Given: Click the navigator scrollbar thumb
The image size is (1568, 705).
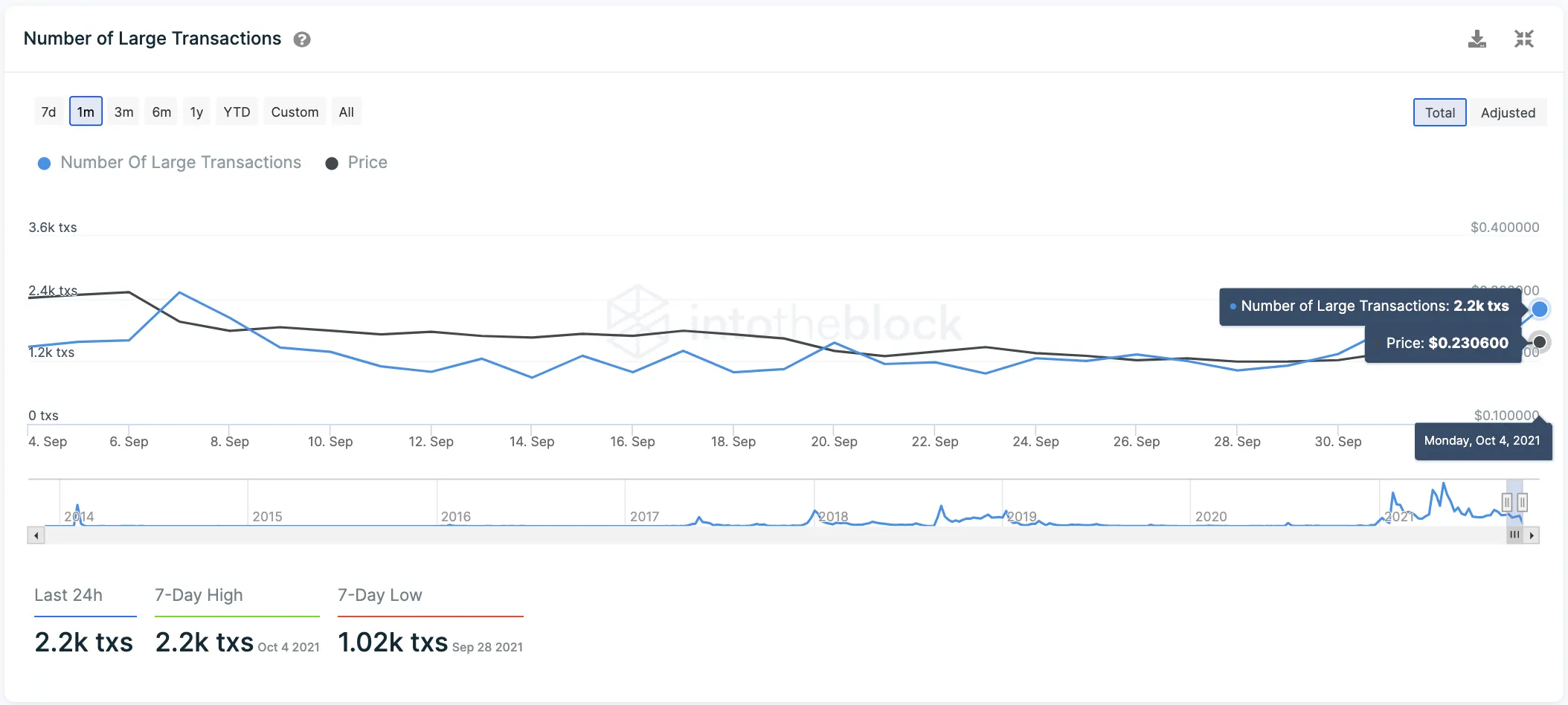Looking at the screenshot, I should [x=1514, y=535].
